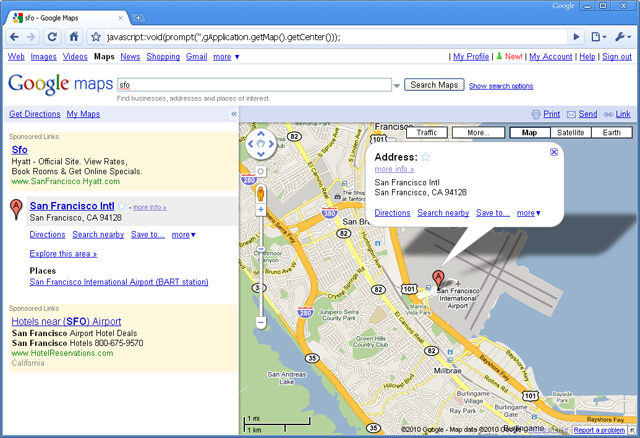Open Gmail from the top bar
The height and width of the screenshot is (438, 640).
pos(197,57)
